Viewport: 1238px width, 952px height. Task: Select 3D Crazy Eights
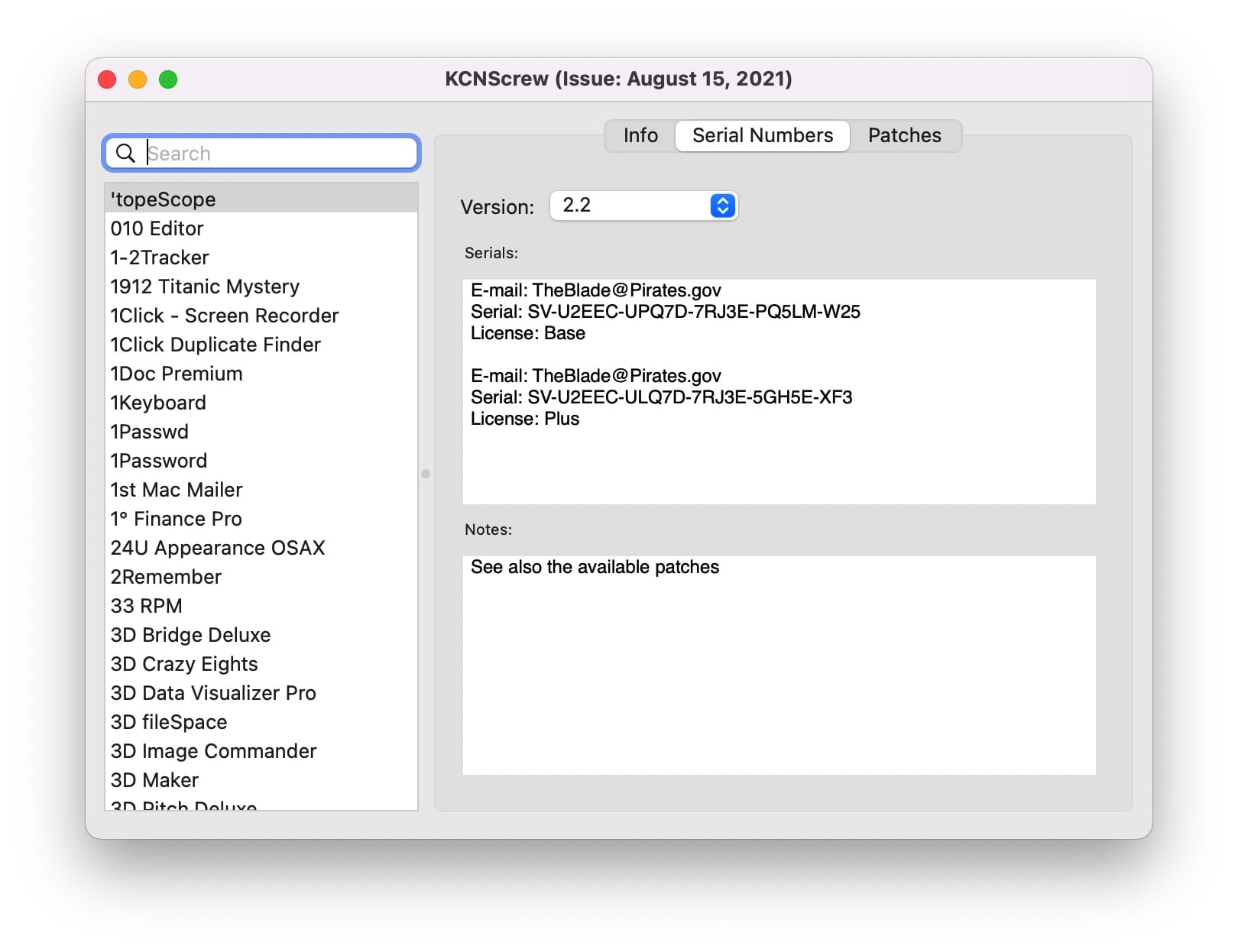(261, 663)
